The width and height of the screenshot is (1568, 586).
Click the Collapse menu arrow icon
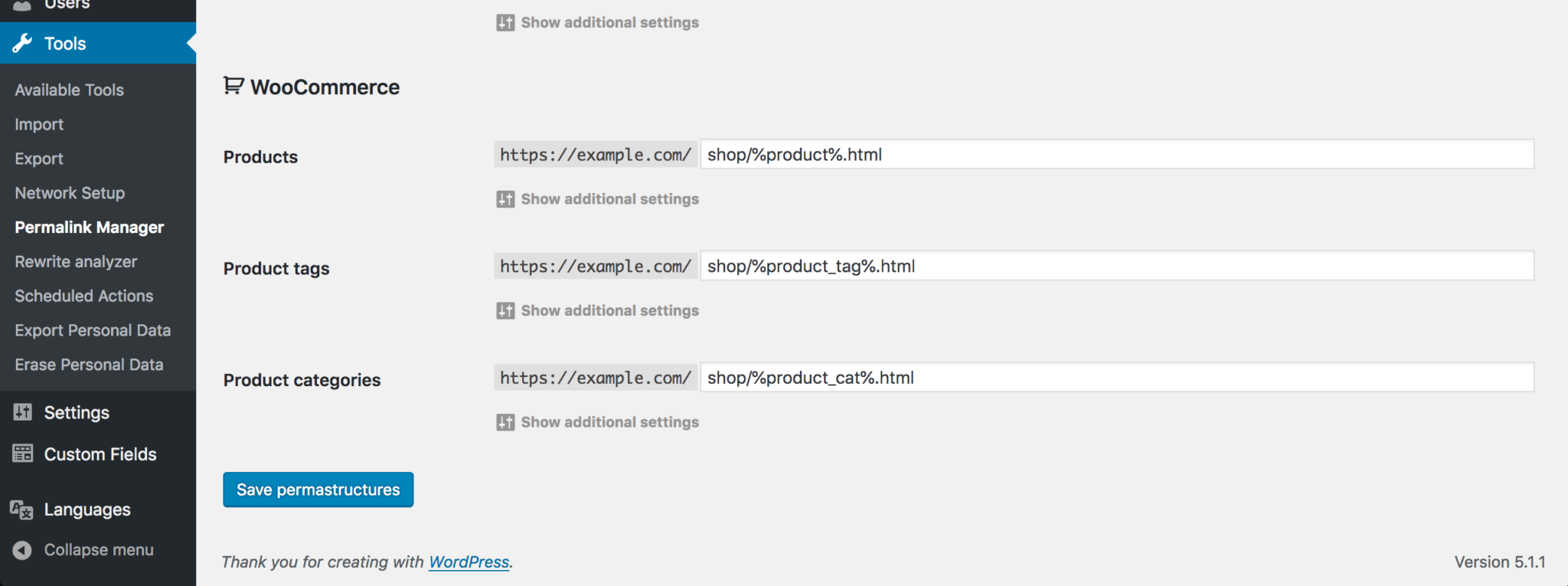(22, 550)
